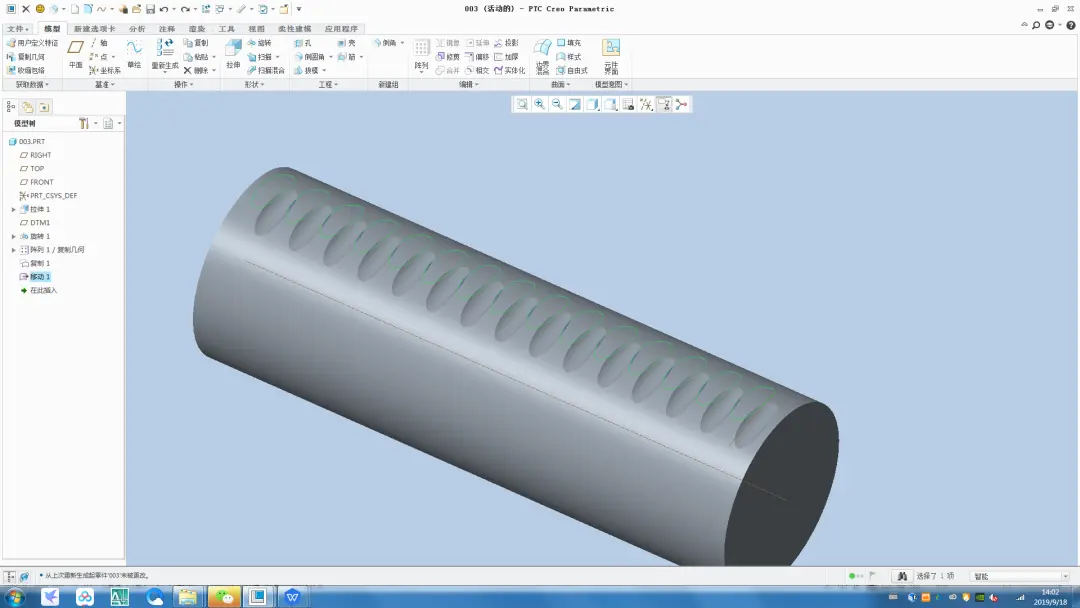This screenshot has height=608, width=1080.
Task: Select the 拉伸 (Extrude) tool in ribbon
Action: click(233, 54)
